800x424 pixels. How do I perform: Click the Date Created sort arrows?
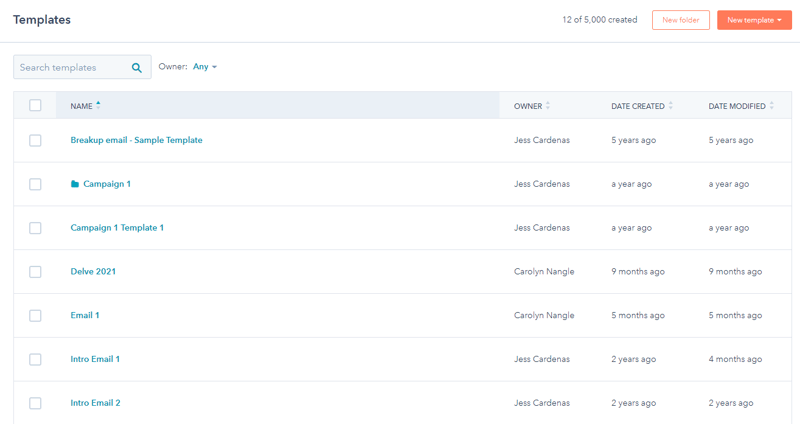[671, 106]
